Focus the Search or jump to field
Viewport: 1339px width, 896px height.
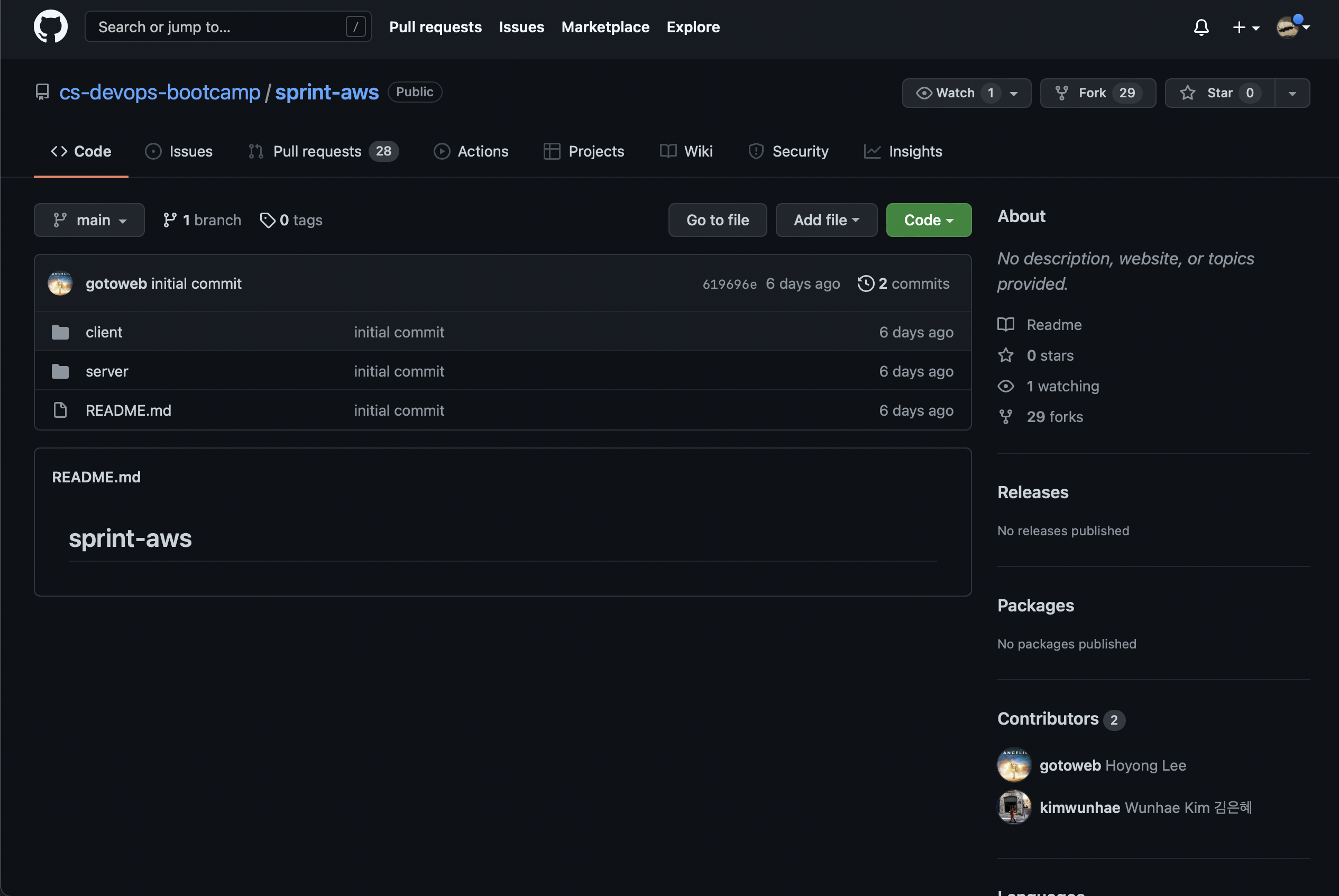pos(228,27)
